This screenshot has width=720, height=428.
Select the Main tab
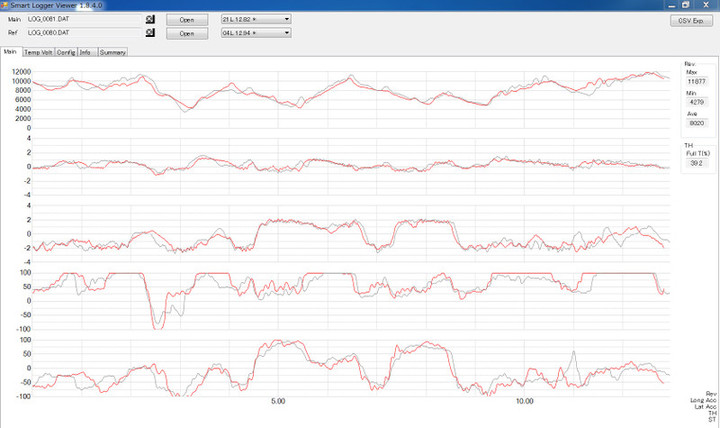click(11, 52)
